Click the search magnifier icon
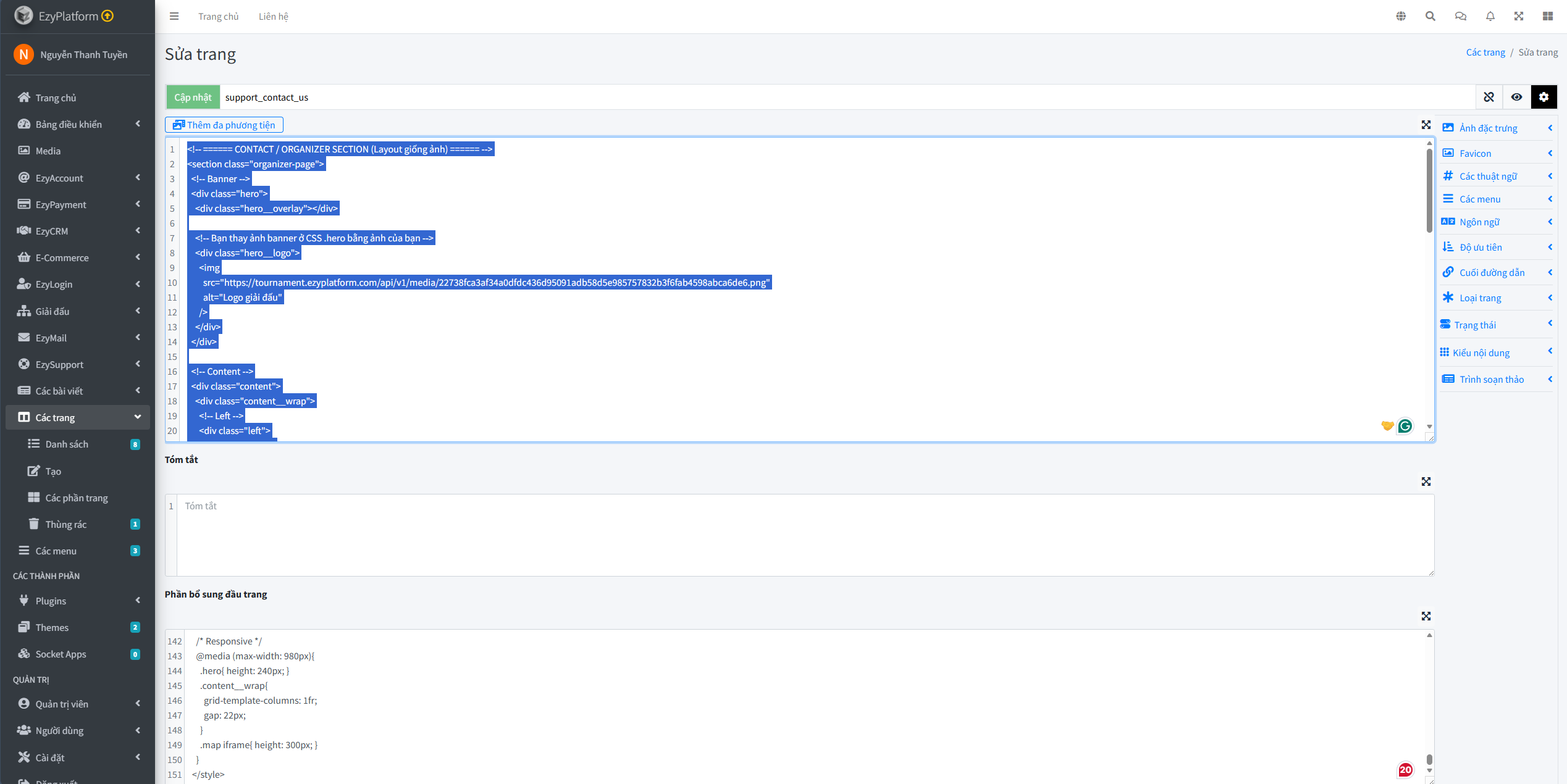Viewport: 1567px width, 784px height. coord(1430,16)
